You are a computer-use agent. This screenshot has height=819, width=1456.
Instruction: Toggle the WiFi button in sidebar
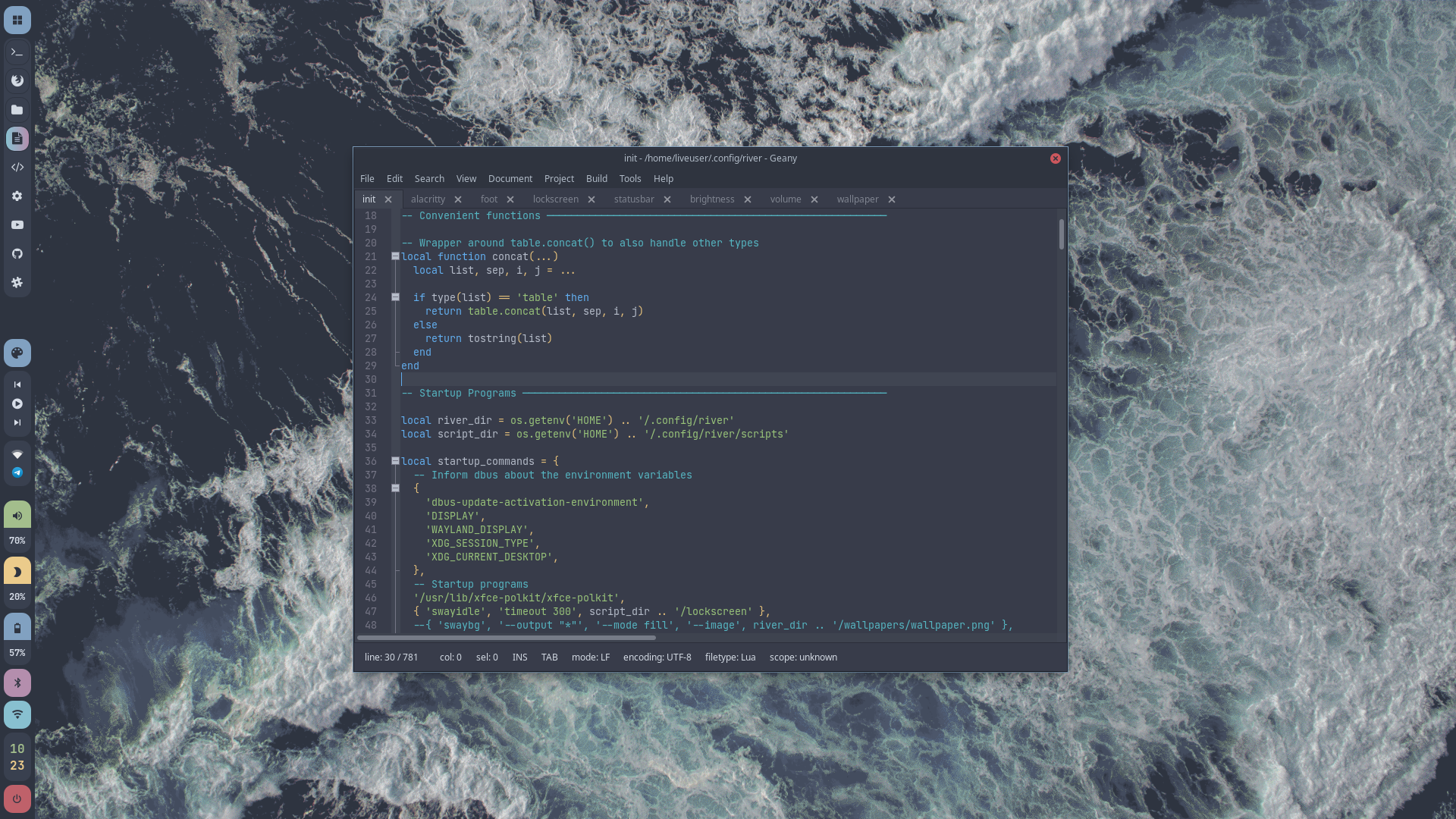pos(17,714)
